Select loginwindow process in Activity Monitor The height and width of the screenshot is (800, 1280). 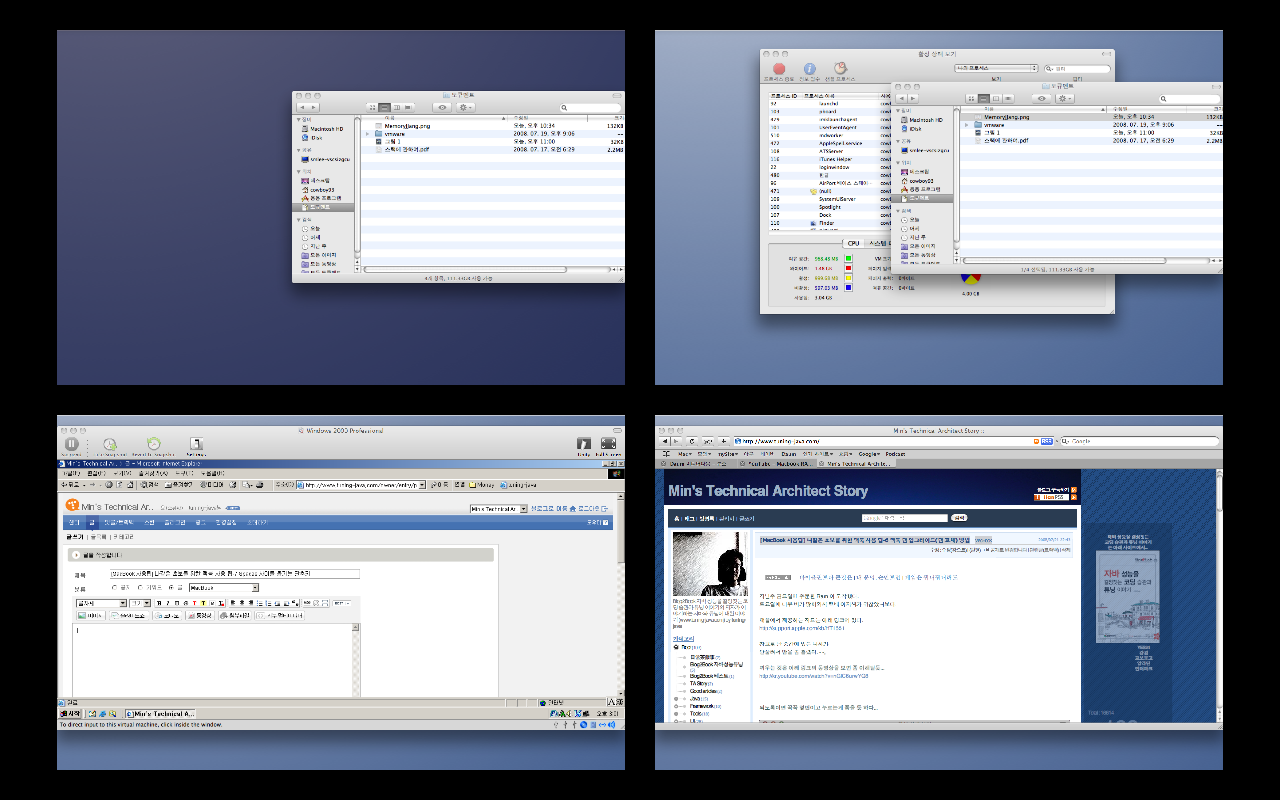[x=834, y=167]
